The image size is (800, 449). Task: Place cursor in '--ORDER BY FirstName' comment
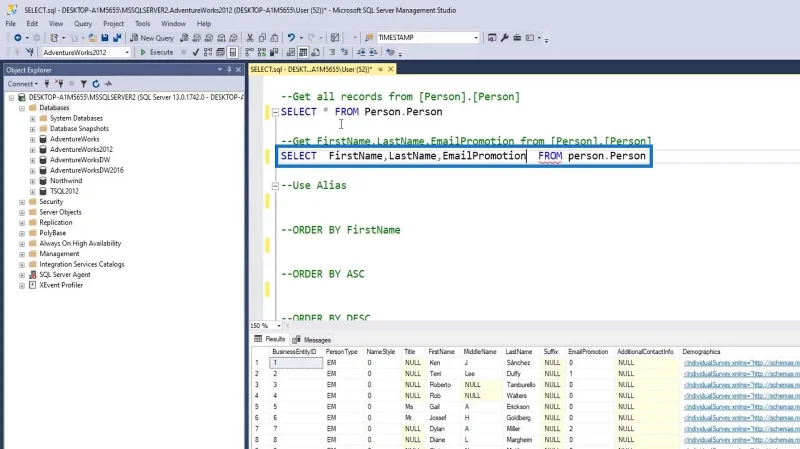[341, 230]
